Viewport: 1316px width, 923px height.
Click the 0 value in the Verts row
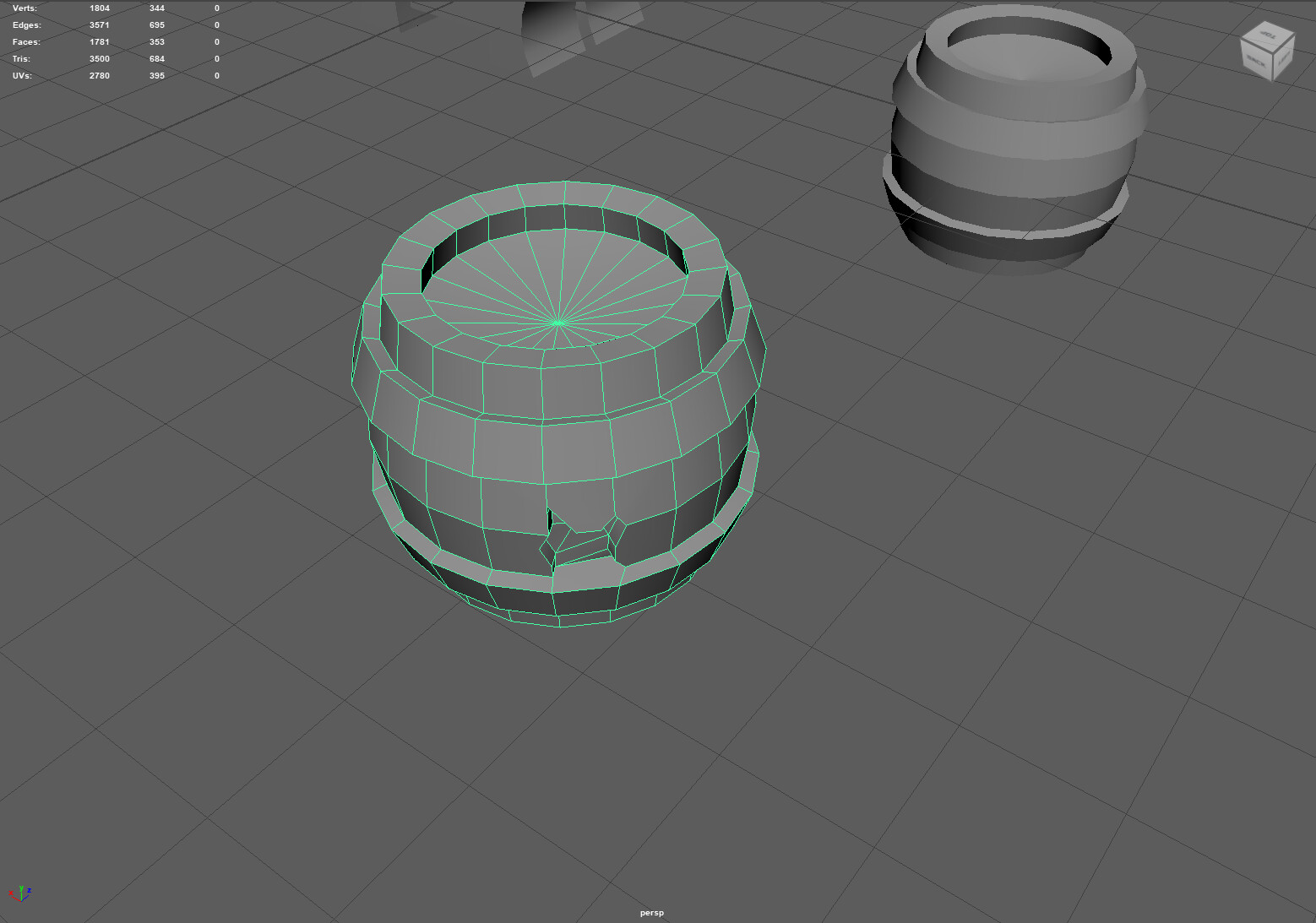[217, 8]
